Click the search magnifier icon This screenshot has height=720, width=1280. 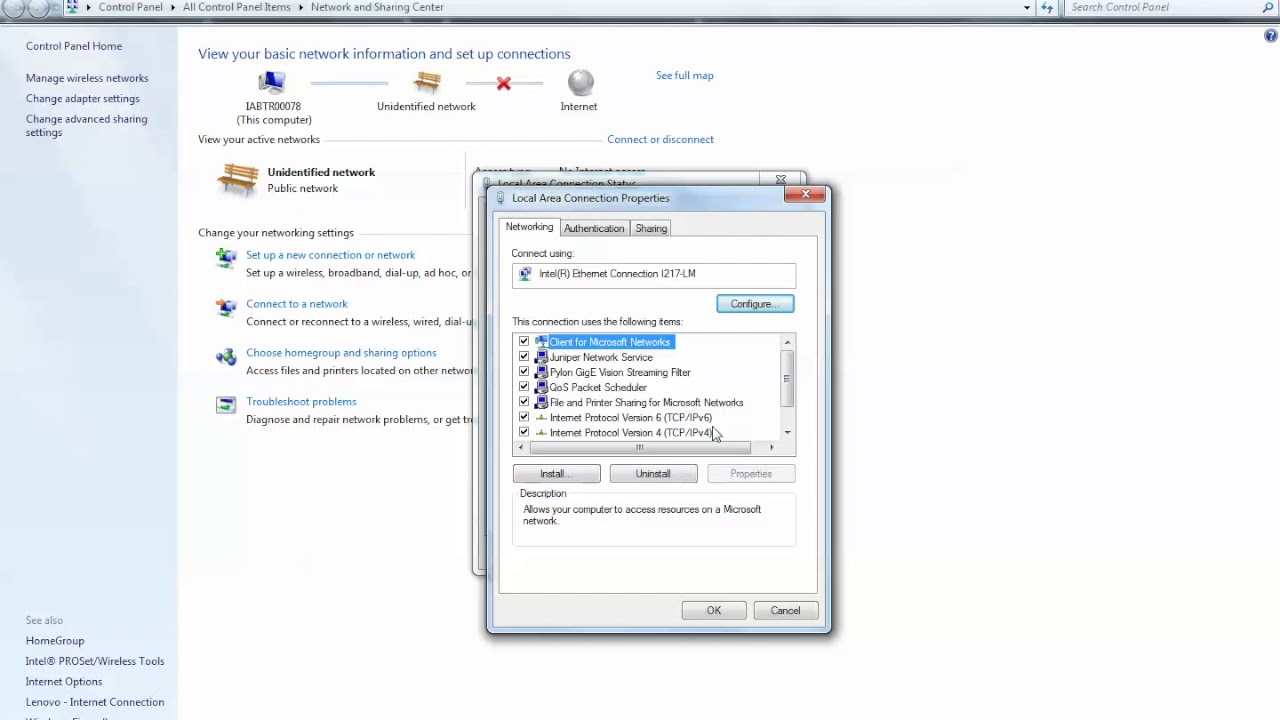pos(1269,7)
